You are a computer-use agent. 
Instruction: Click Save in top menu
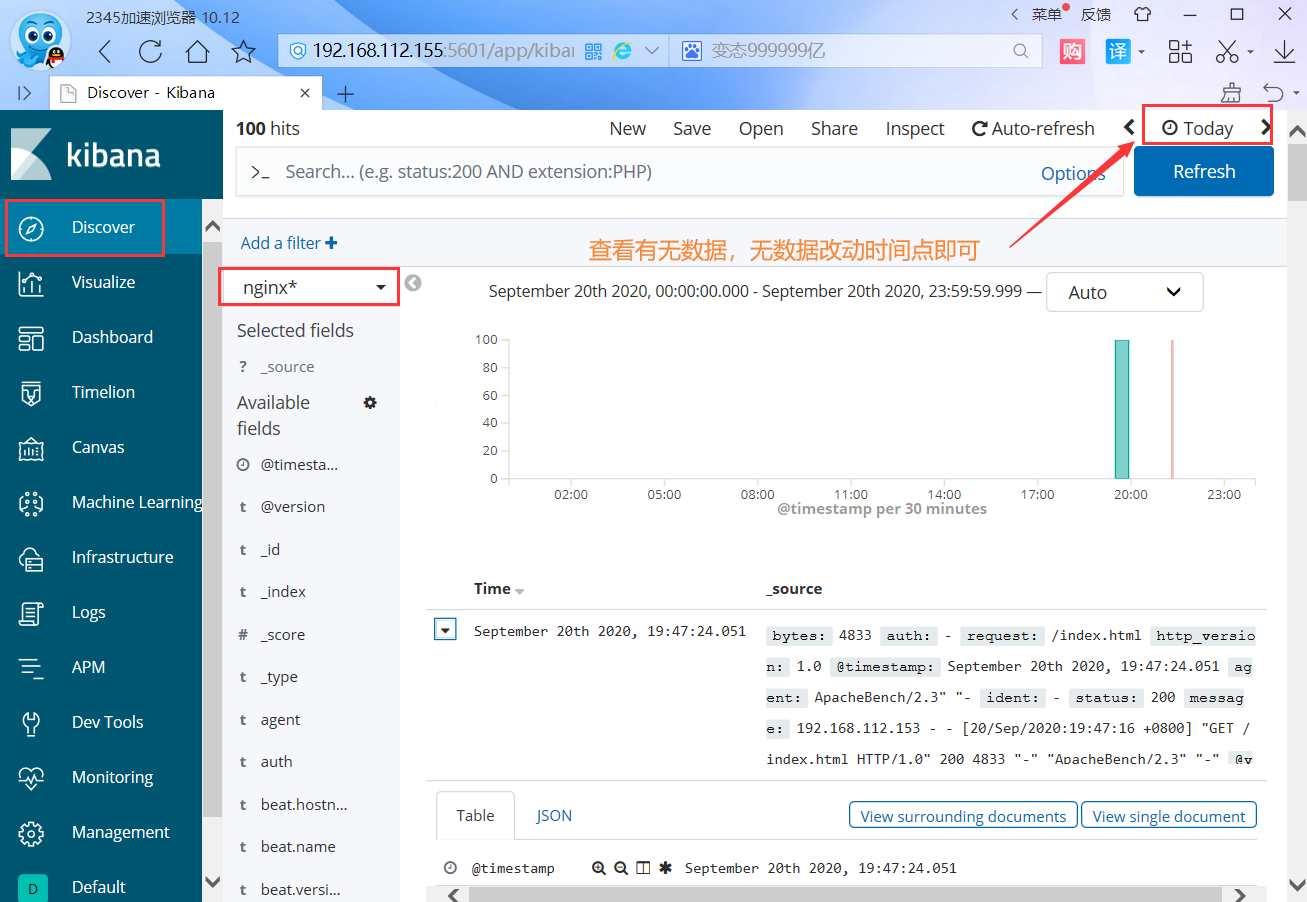(x=692, y=128)
